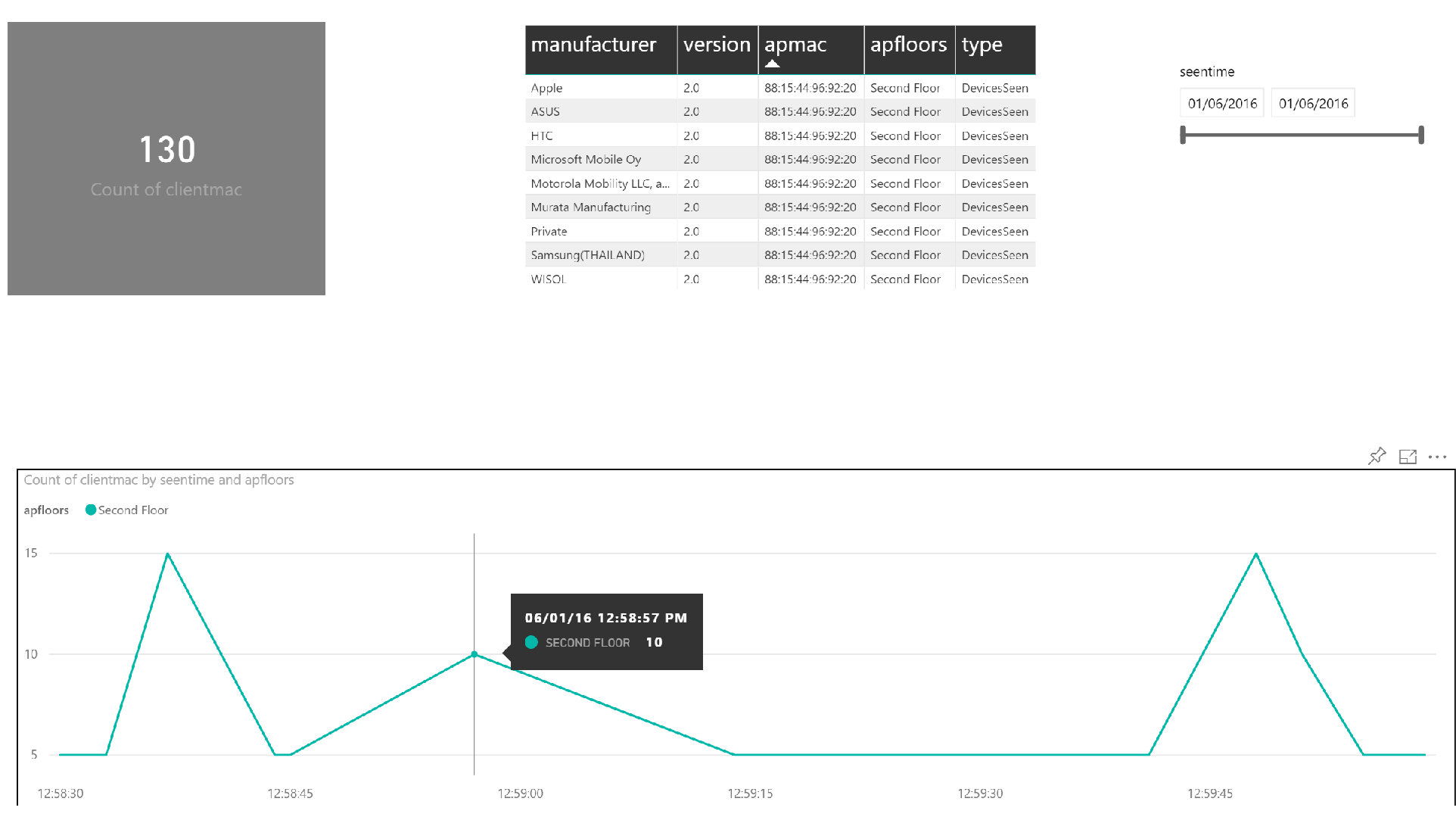Click the apfloors legend title

(46, 510)
